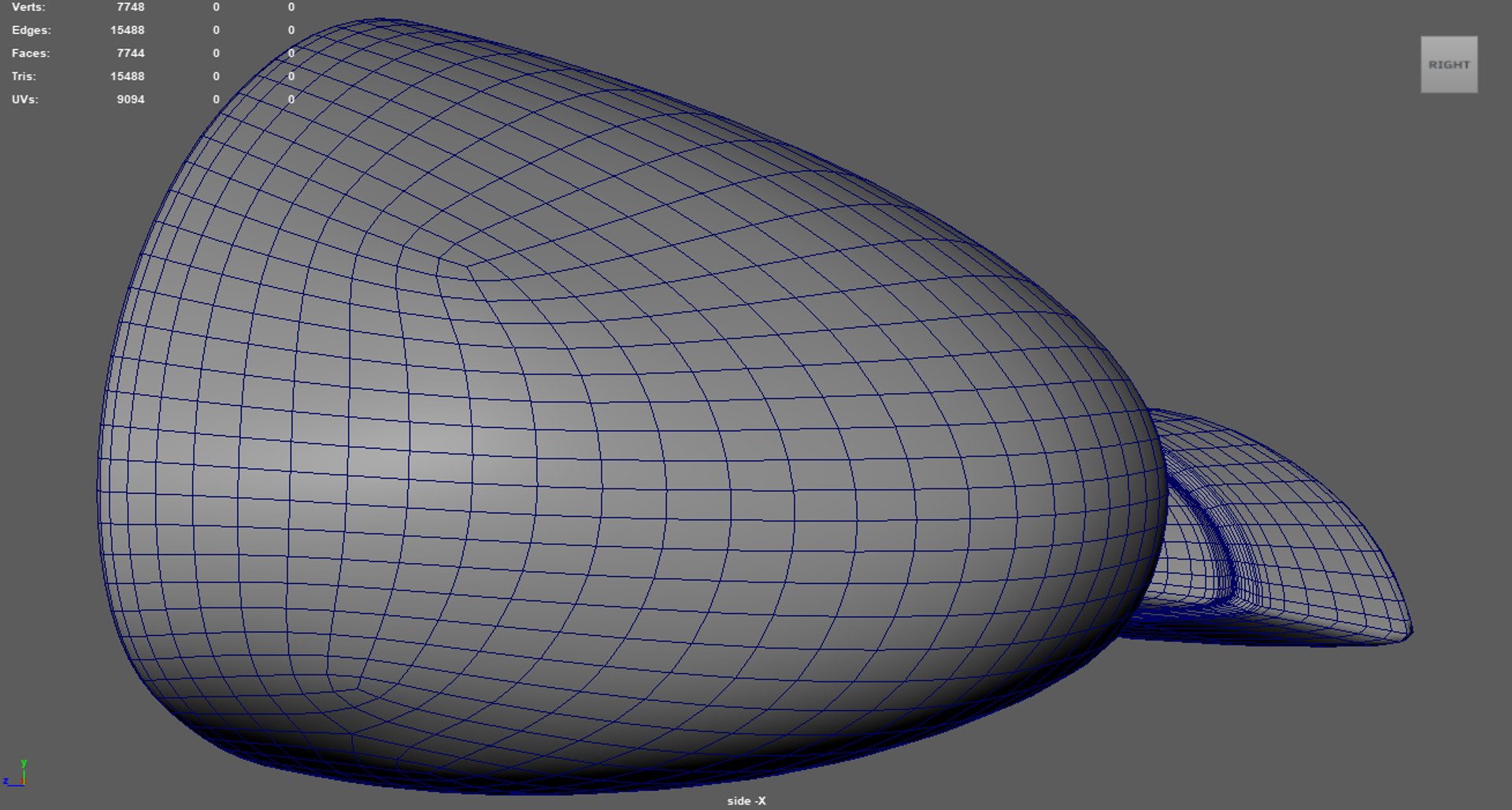Click the Tris count value 15488

coord(128,76)
